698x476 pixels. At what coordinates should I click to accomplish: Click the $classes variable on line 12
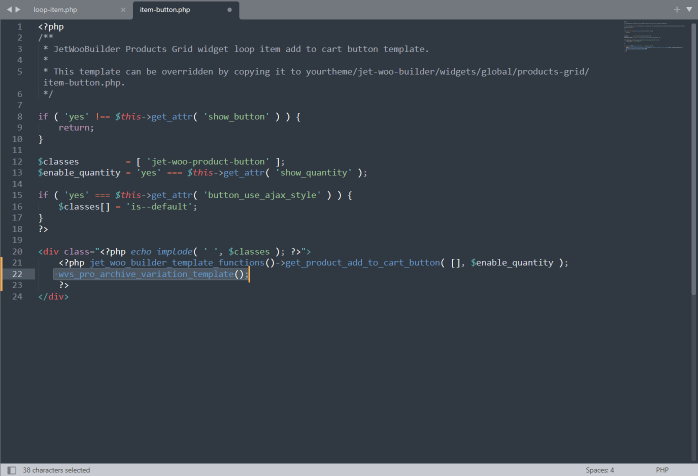pos(58,162)
